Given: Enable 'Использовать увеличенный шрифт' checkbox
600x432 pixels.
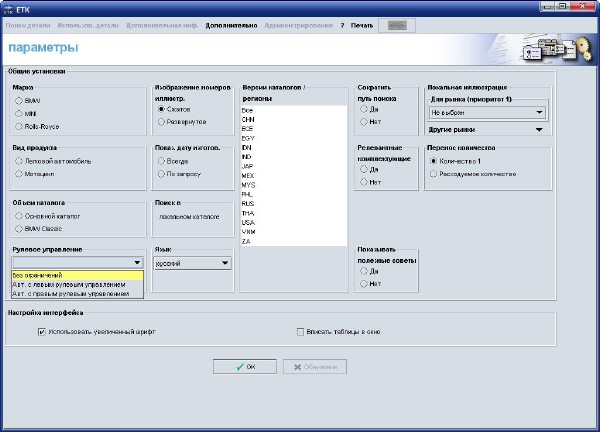Looking at the screenshot, I should [41, 331].
